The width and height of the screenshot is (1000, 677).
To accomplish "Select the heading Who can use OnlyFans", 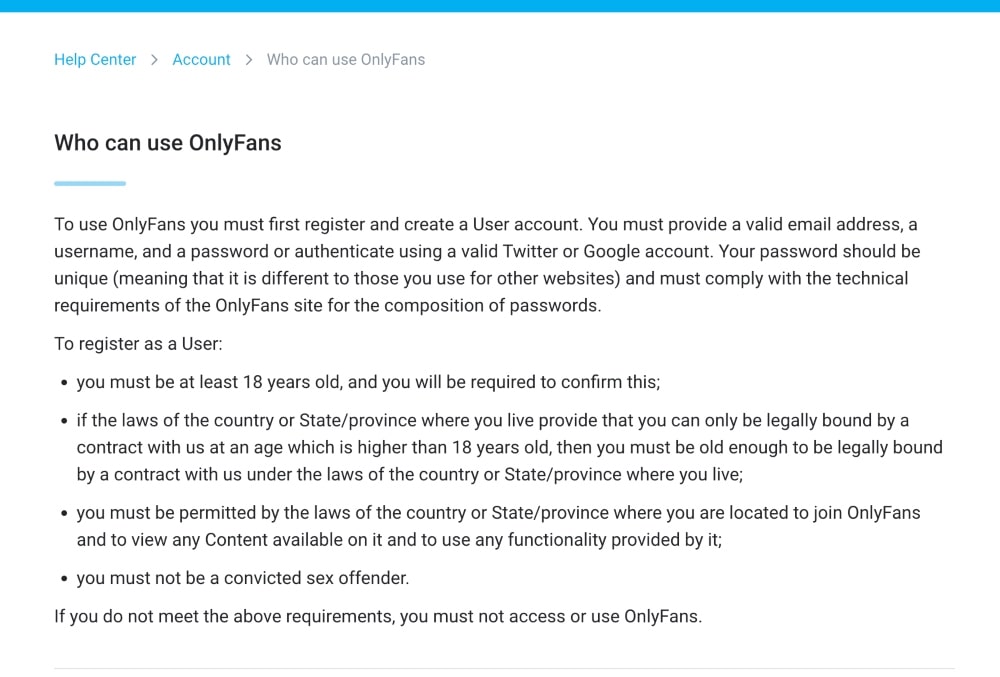I will pos(167,143).
